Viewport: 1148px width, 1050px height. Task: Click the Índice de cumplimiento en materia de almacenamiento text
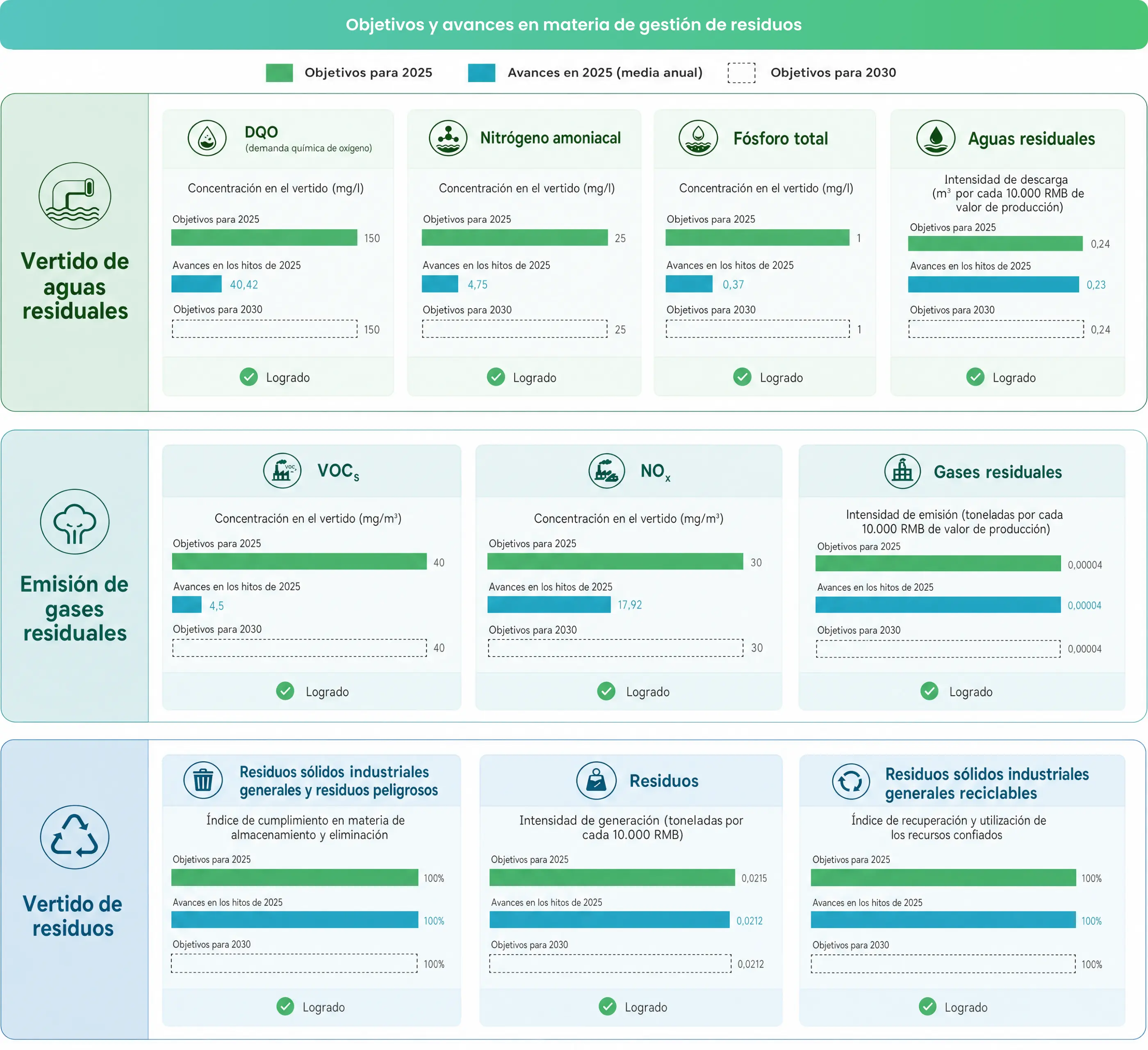[x=306, y=827]
